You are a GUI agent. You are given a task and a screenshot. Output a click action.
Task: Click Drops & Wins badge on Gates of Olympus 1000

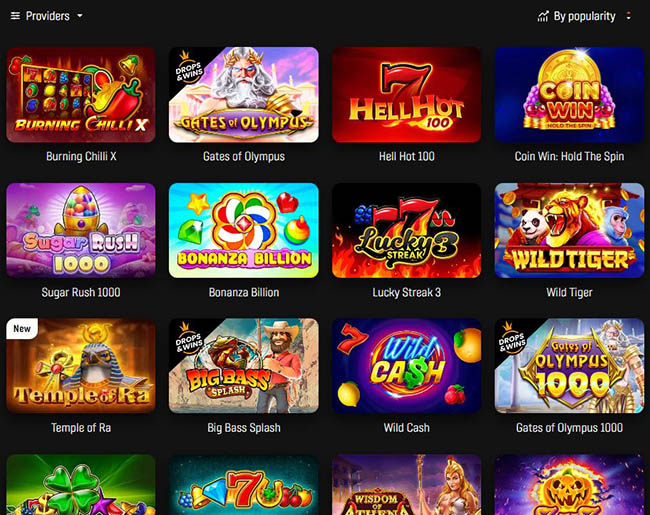click(x=513, y=339)
